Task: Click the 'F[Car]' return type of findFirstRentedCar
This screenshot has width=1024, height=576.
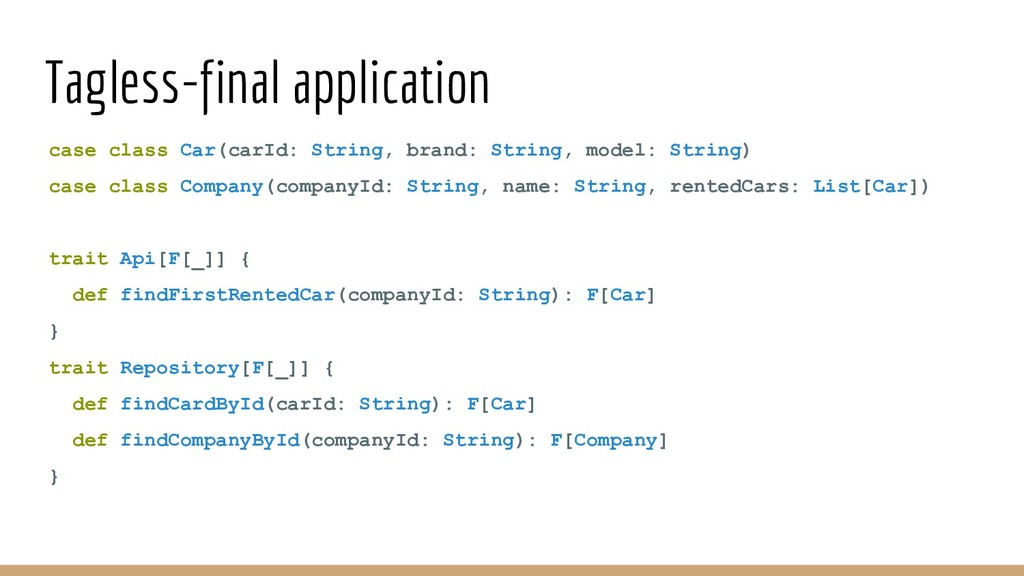Action: 620,295
